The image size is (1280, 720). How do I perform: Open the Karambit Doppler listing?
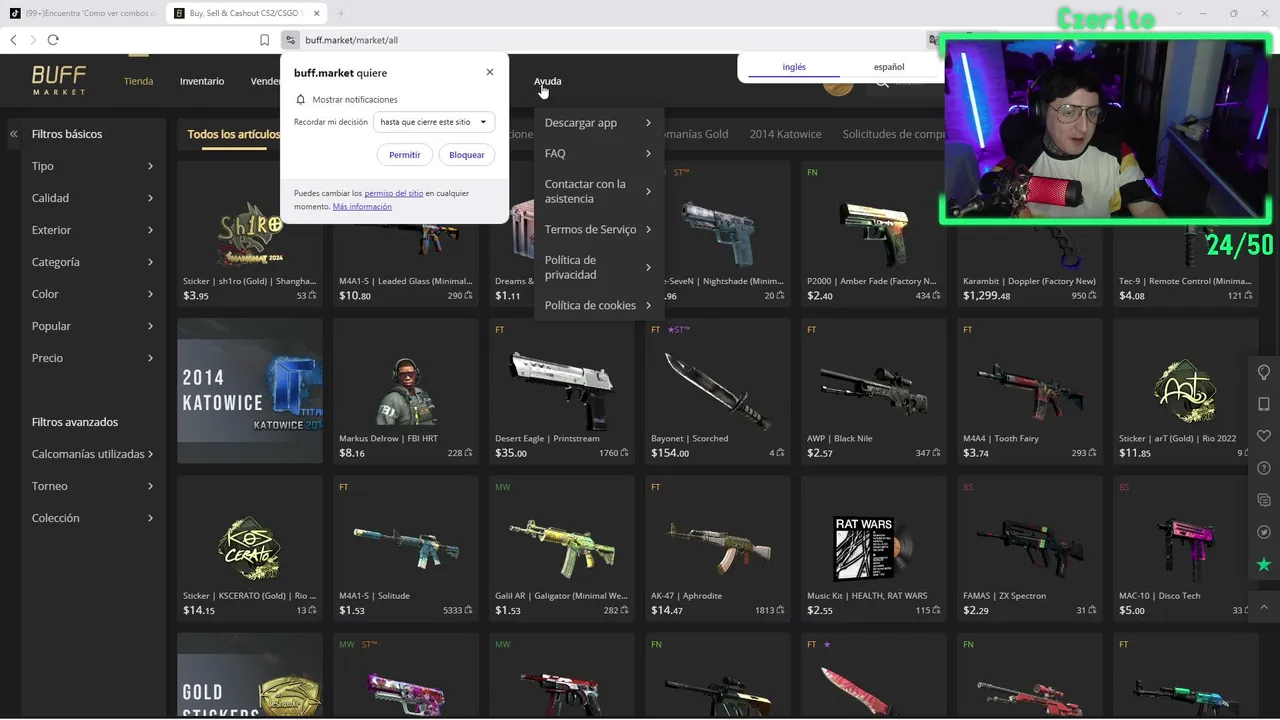click(x=1030, y=234)
